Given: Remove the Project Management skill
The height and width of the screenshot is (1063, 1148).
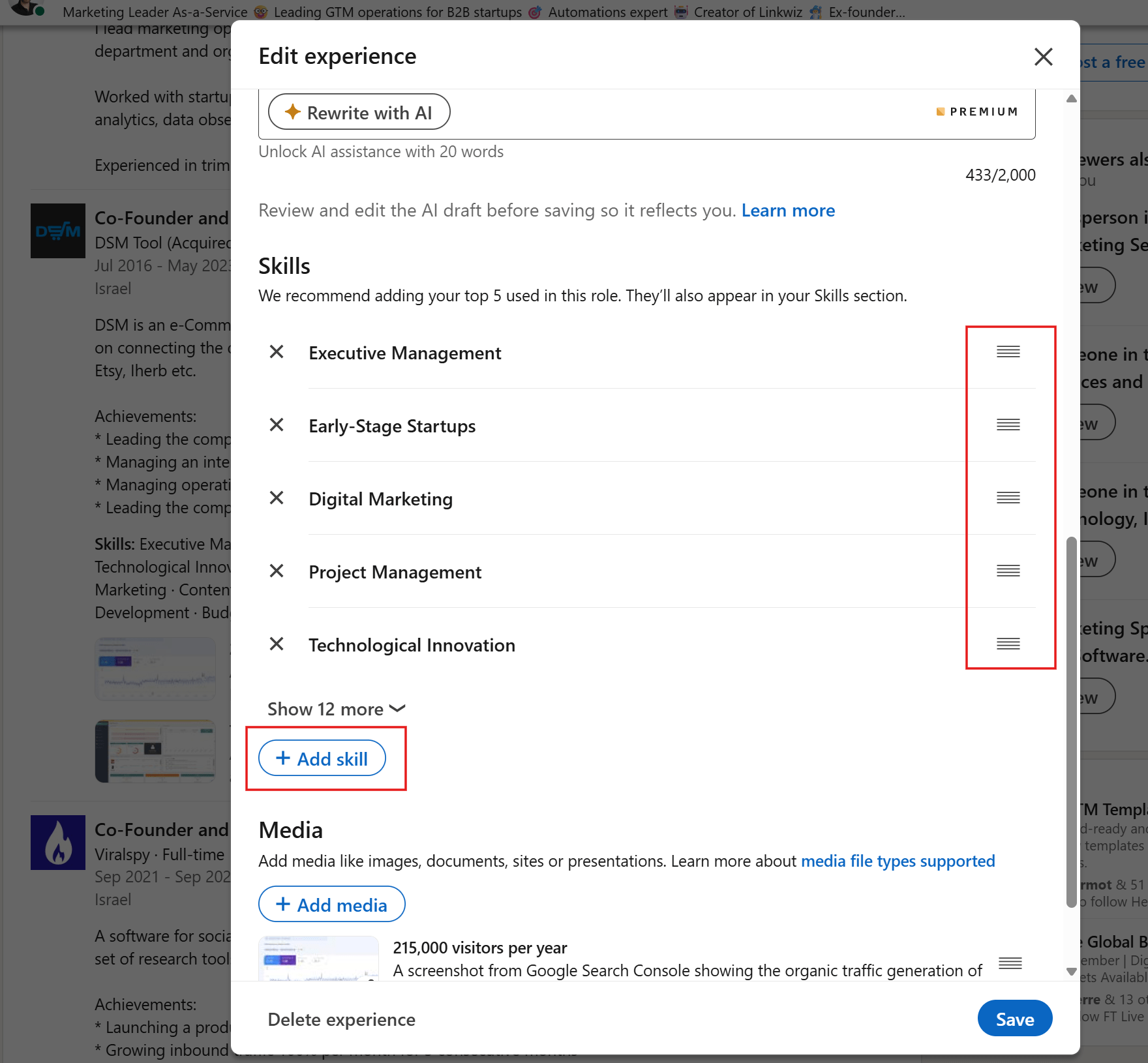Looking at the screenshot, I should coord(277,571).
